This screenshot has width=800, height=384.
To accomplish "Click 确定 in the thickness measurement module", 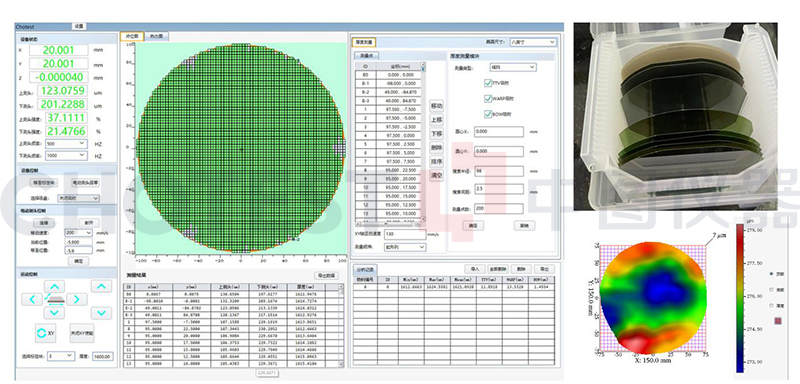I will [473, 225].
